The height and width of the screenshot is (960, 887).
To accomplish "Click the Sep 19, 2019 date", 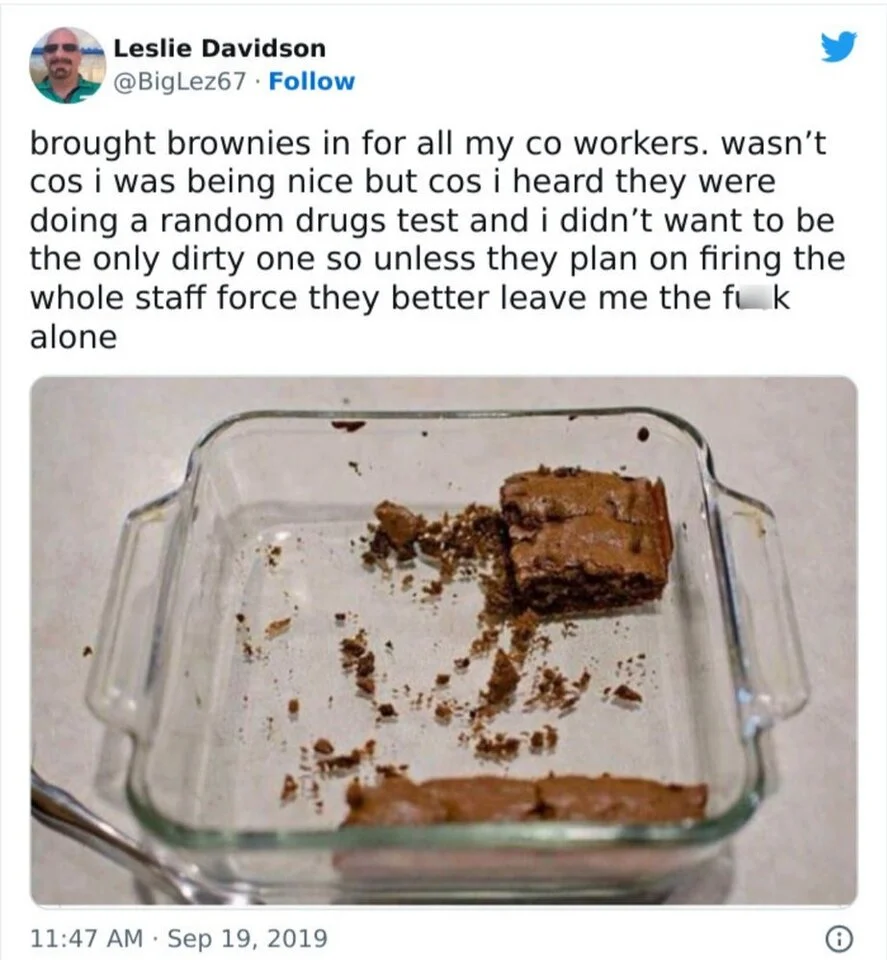I will coord(247,938).
